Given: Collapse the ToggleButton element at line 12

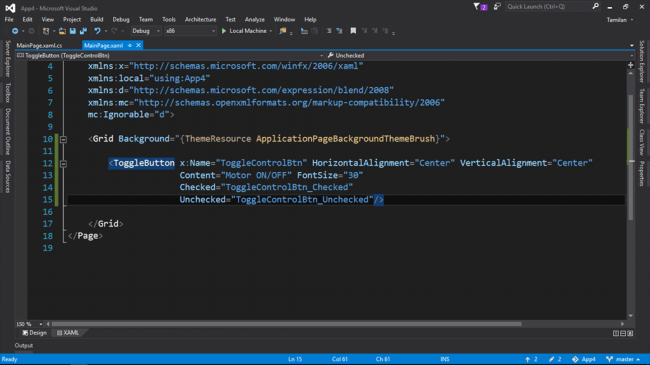Looking at the screenshot, I should click(x=63, y=164).
